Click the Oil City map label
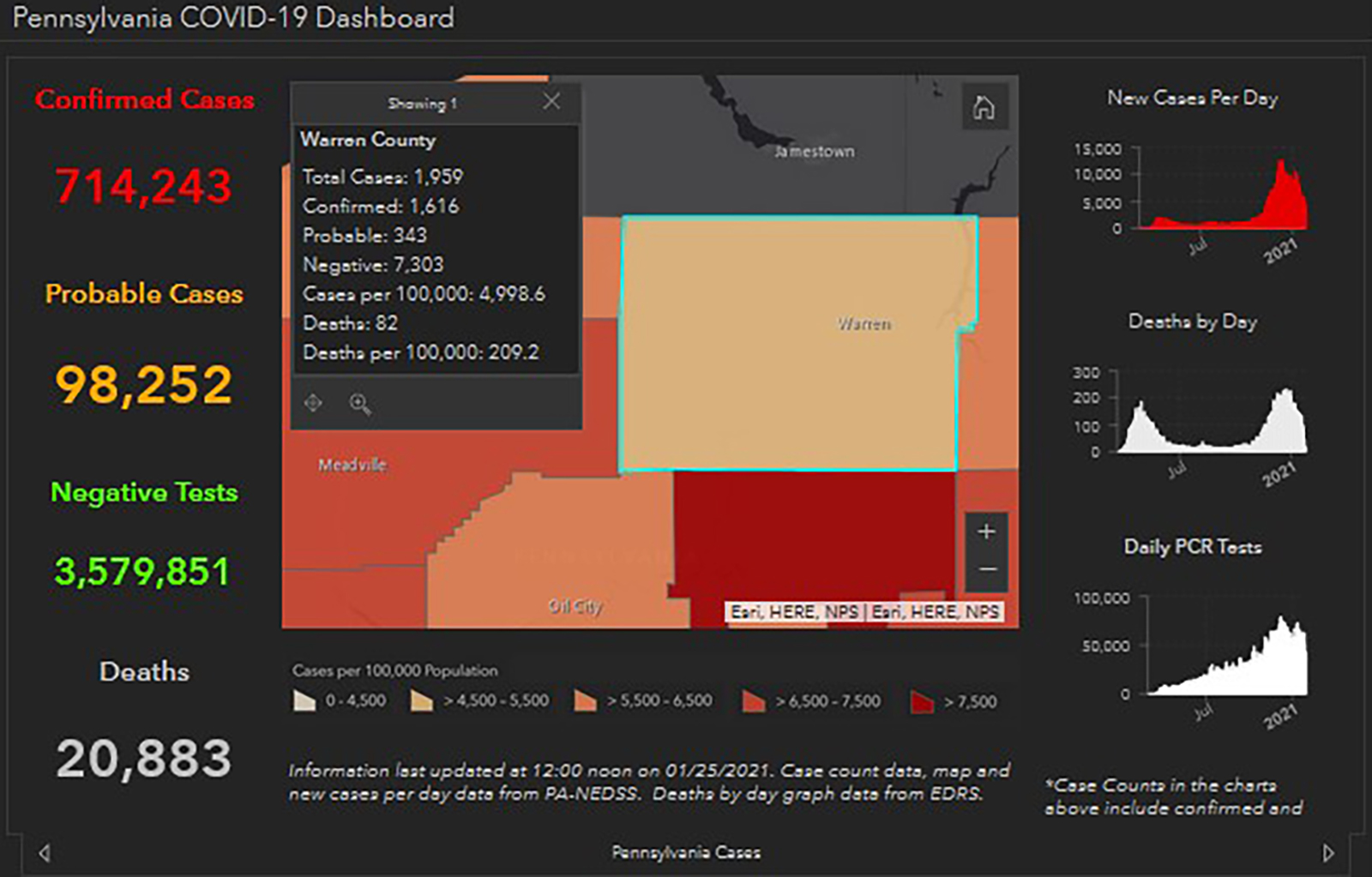The image size is (1372, 877). (x=575, y=606)
